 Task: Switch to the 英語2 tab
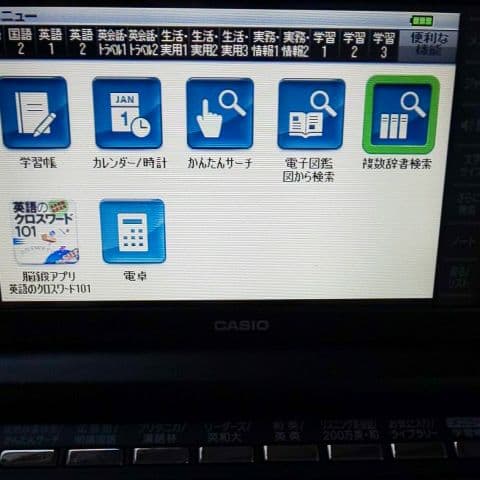click(81, 43)
